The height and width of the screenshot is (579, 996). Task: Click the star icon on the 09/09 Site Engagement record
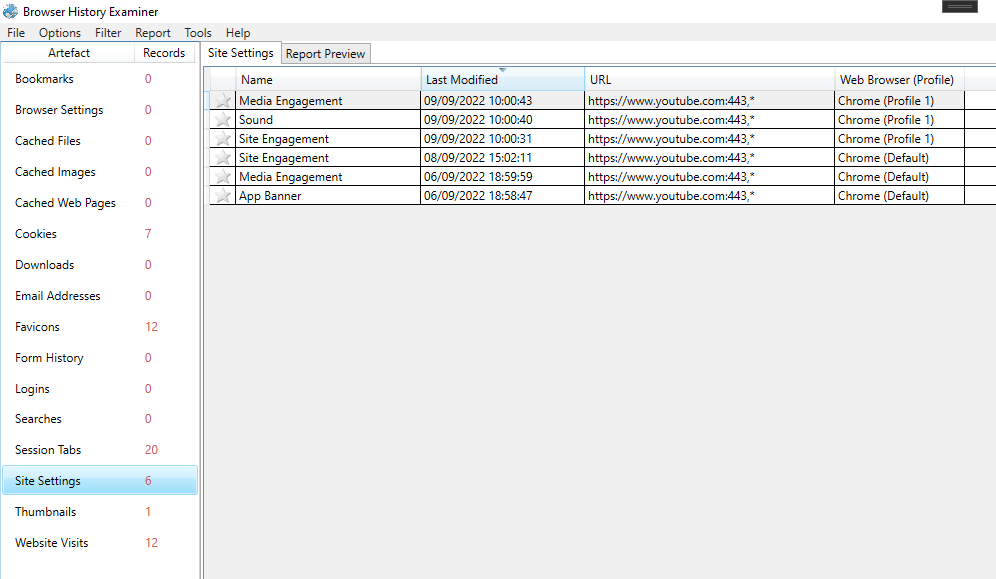pos(221,138)
